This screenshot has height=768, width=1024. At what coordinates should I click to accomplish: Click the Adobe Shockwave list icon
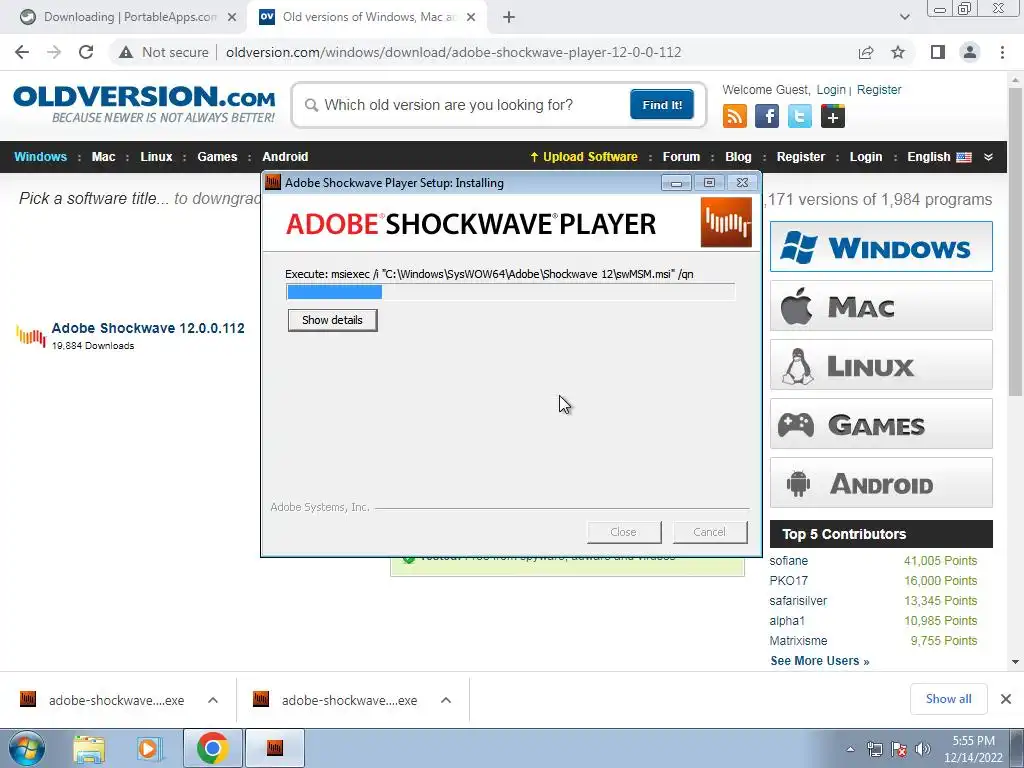(31, 335)
